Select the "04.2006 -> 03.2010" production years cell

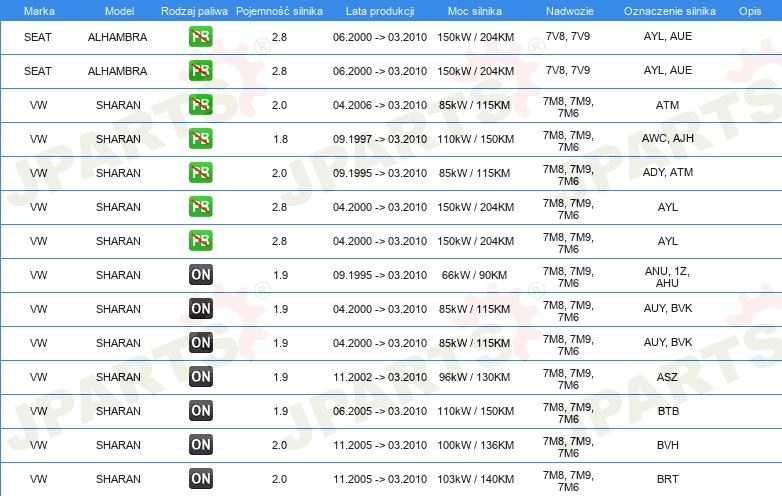pyautogui.click(x=380, y=105)
